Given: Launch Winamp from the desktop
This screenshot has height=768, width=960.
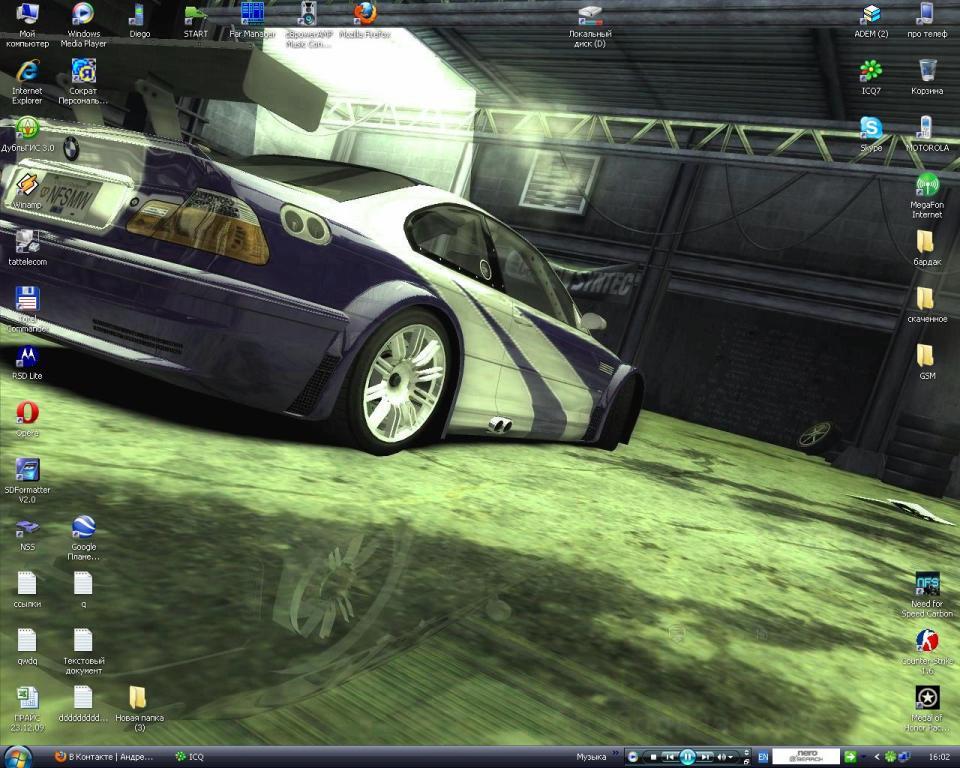Looking at the screenshot, I should (x=27, y=191).
